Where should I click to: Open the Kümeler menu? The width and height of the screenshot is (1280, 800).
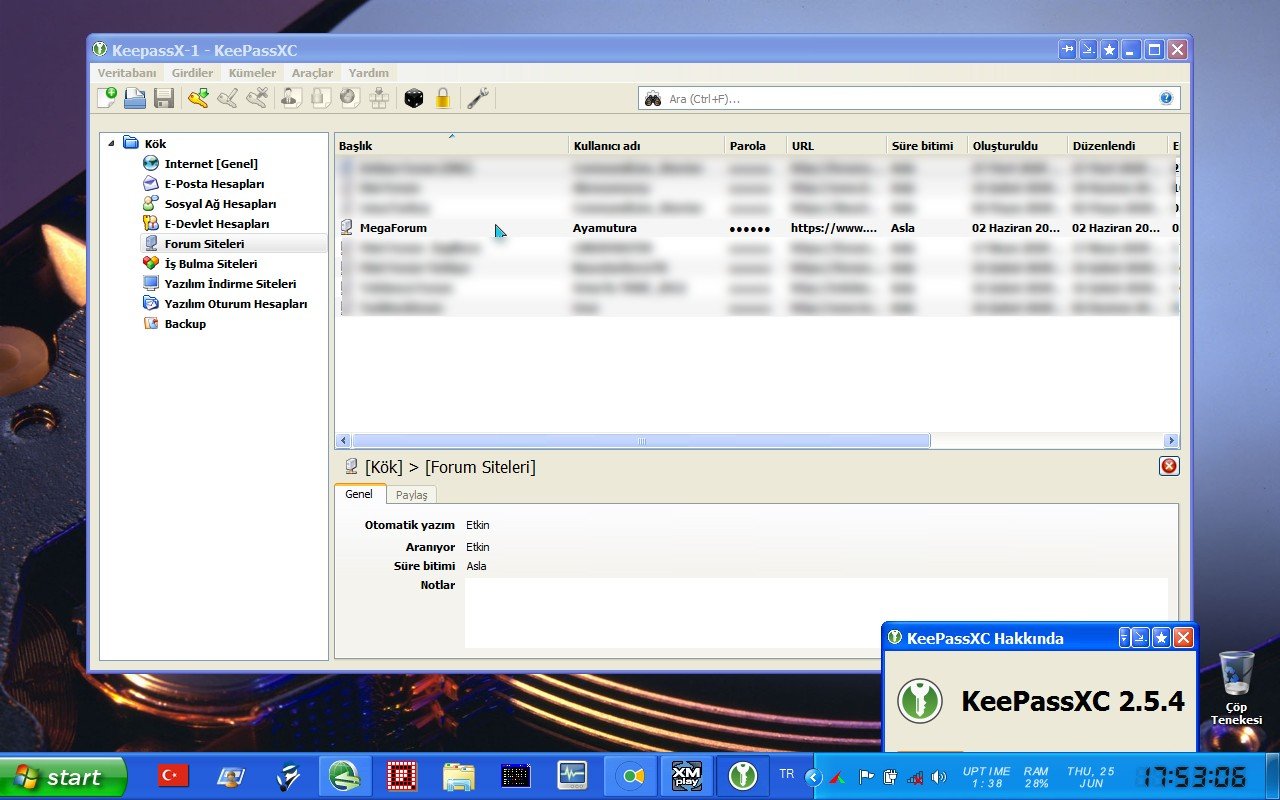click(x=252, y=73)
